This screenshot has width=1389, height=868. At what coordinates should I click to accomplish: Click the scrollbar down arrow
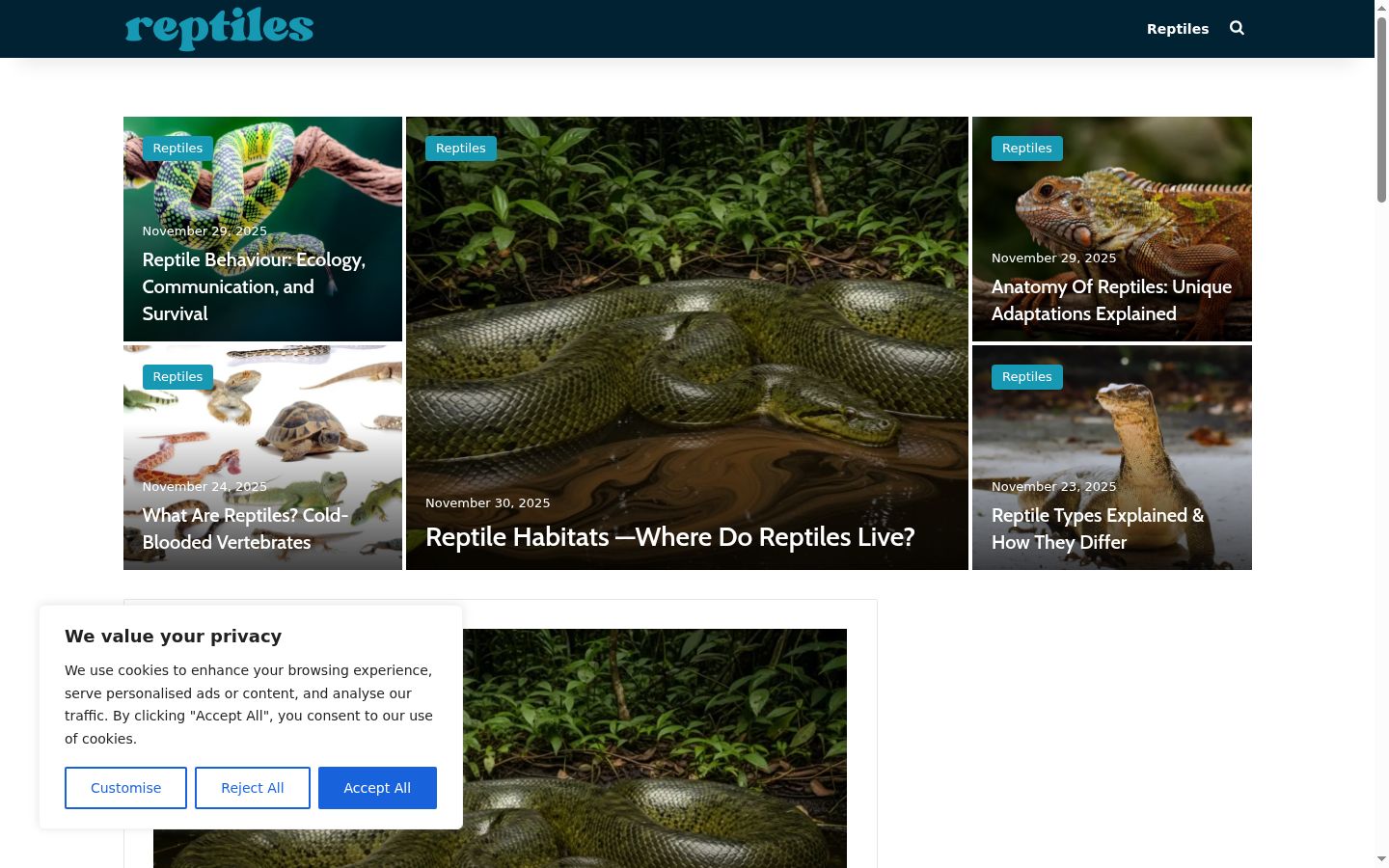click(1381, 858)
